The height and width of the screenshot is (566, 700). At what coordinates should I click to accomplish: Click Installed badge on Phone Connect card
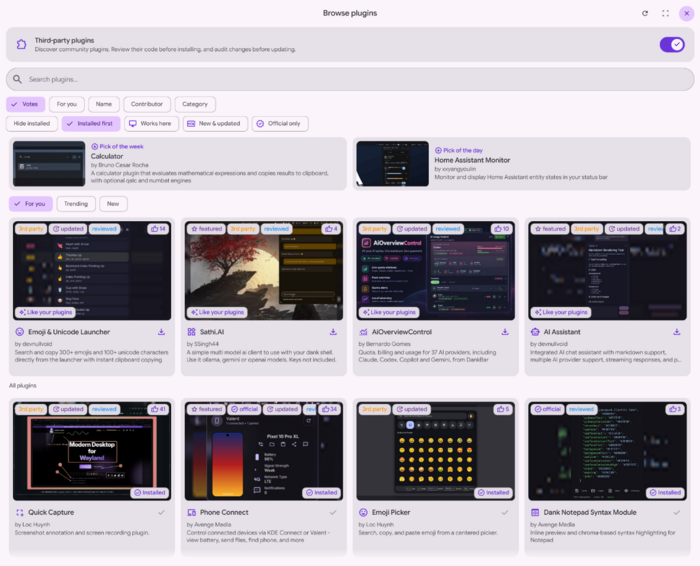[321, 492]
